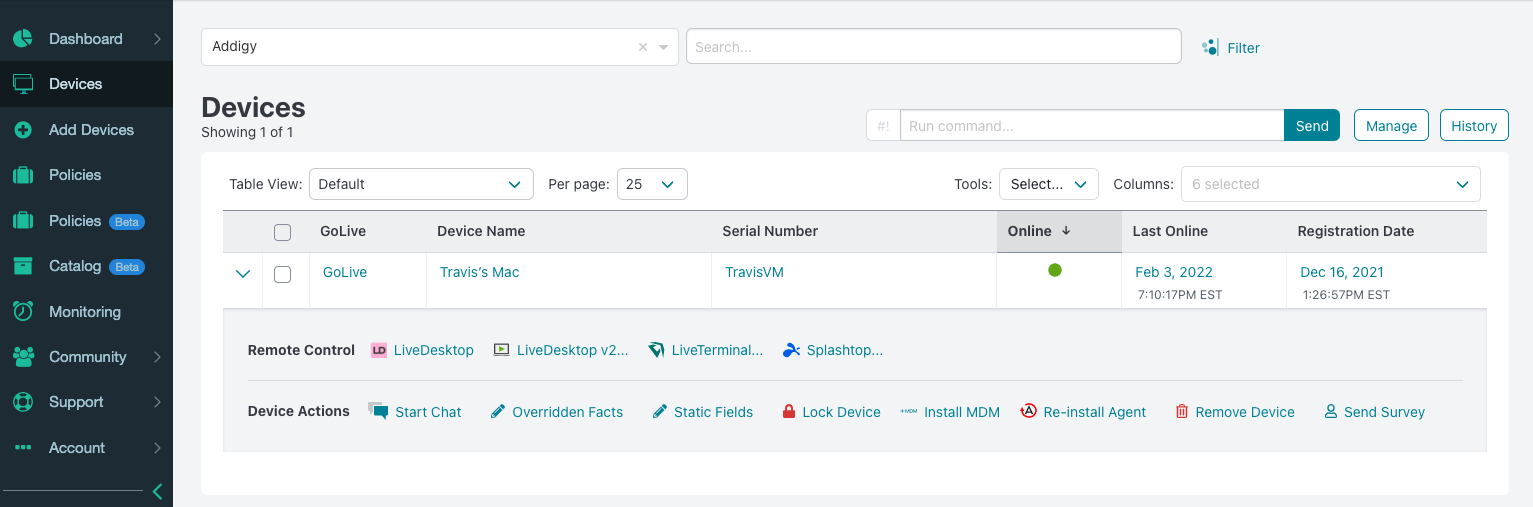1533x507 pixels.
Task: Collapse the Travis's Mac row details
Action: click(x=242, y=274)
